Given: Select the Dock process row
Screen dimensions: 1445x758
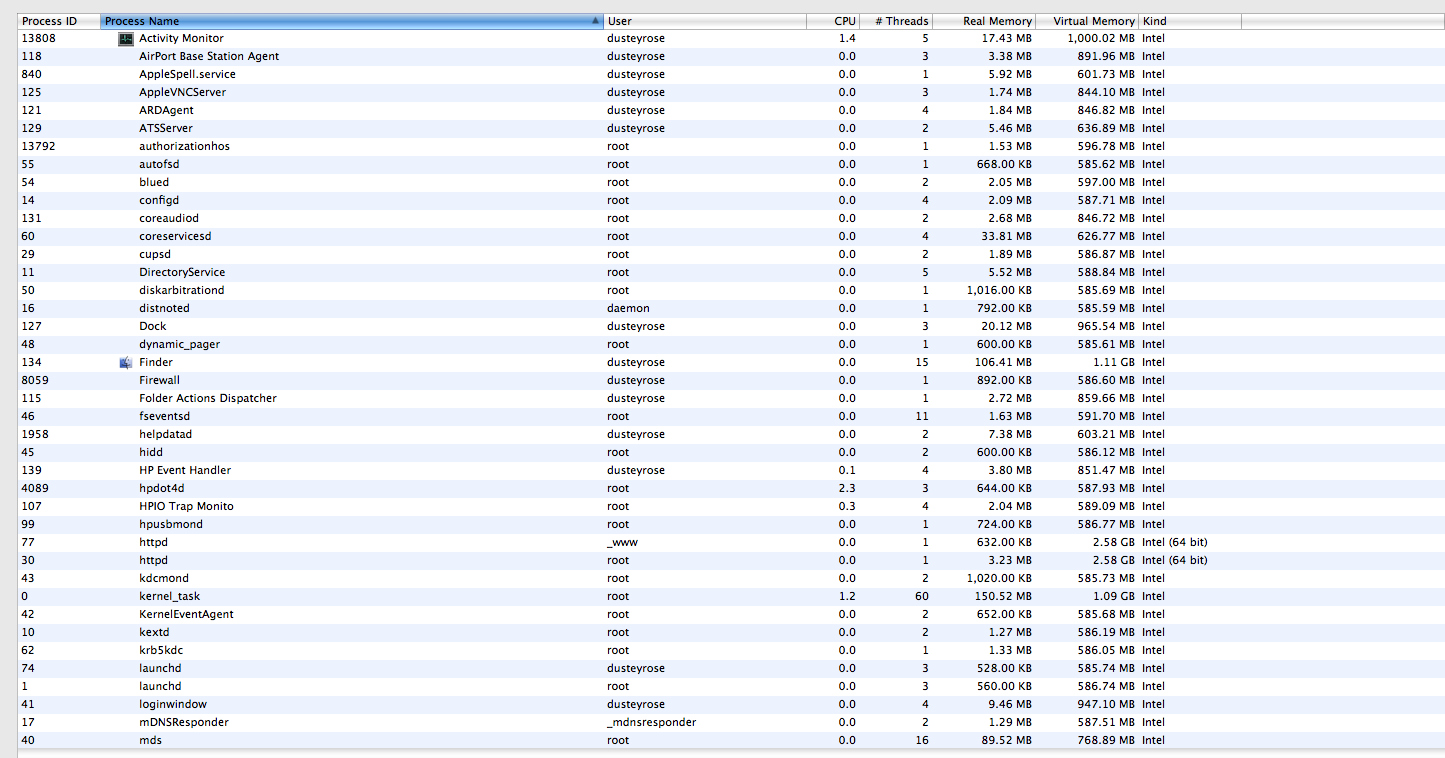Looking at the screenshot, I should pyautogui.click(x=731, y=326).
